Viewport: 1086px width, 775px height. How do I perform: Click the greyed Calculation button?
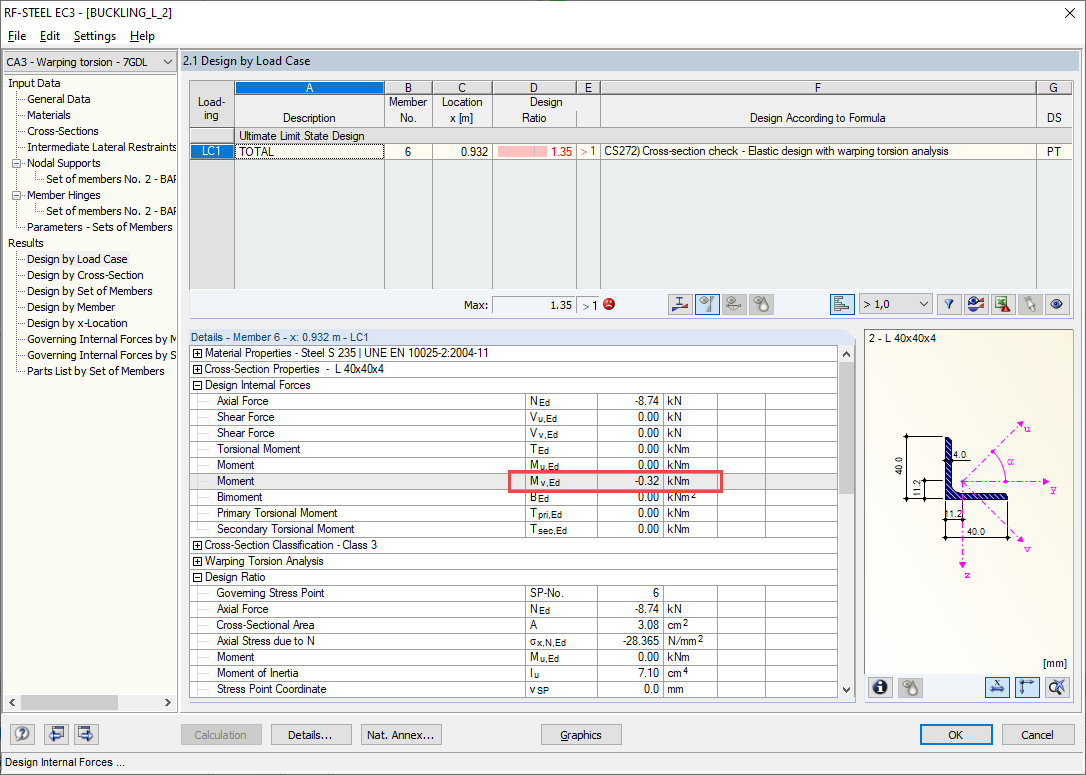[220, 735]
